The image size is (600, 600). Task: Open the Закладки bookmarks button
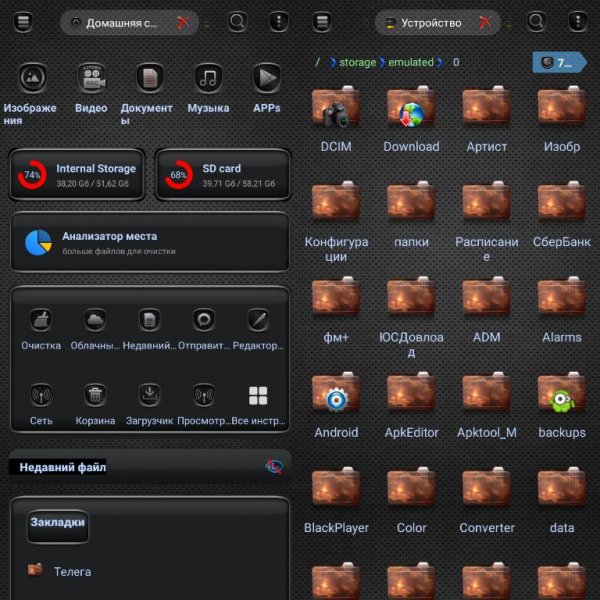click(58, 527)
